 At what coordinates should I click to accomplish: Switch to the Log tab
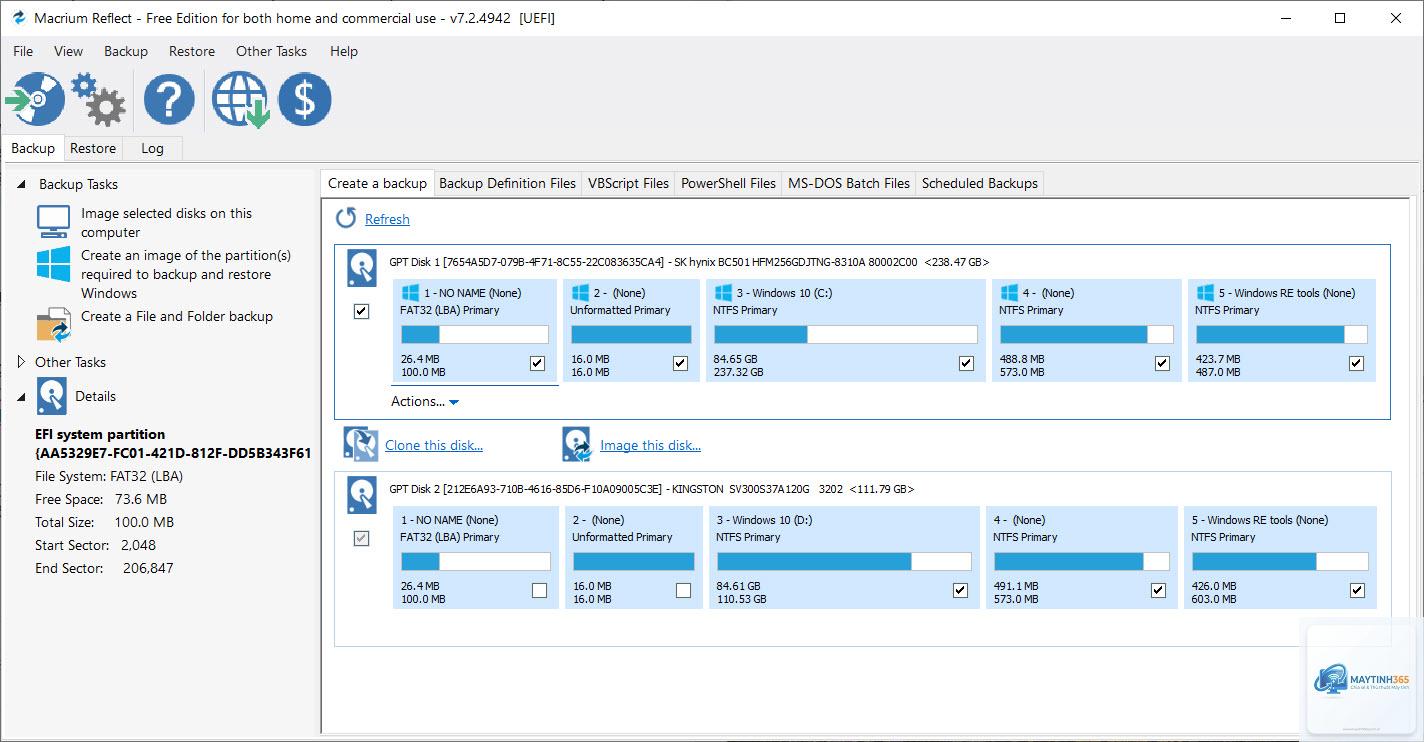152,148
